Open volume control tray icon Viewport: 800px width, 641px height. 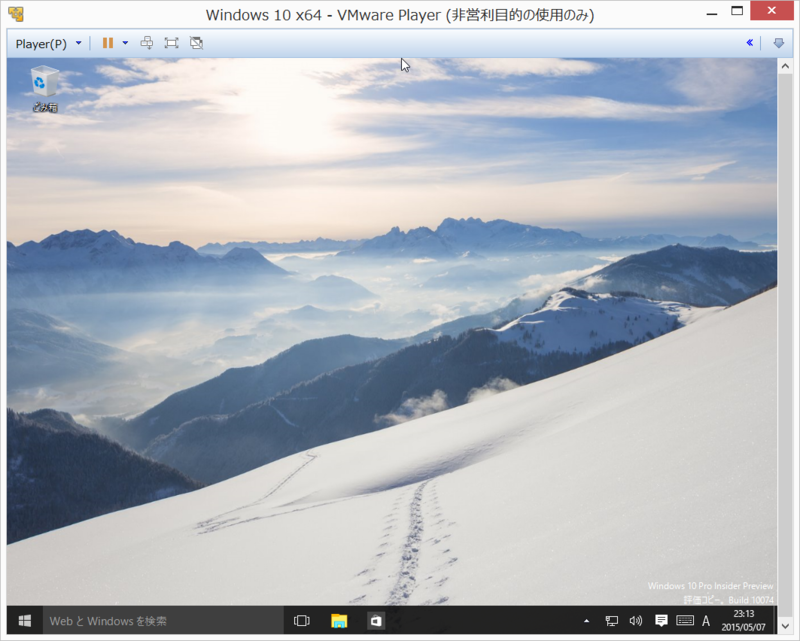[636, 621]
